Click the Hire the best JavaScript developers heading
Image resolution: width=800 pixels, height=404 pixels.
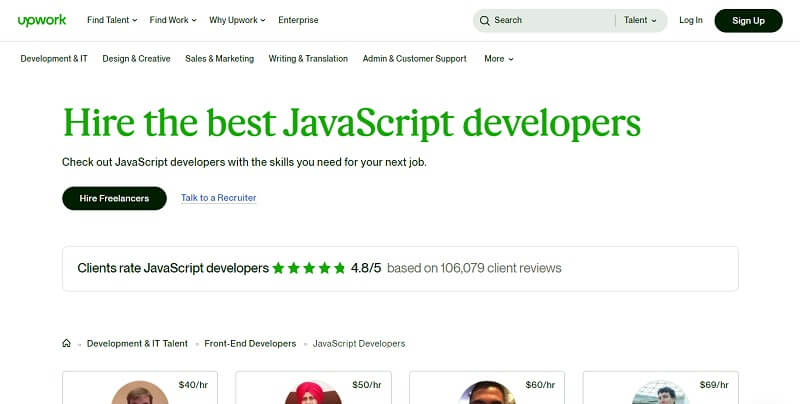(x=352, y=123)
